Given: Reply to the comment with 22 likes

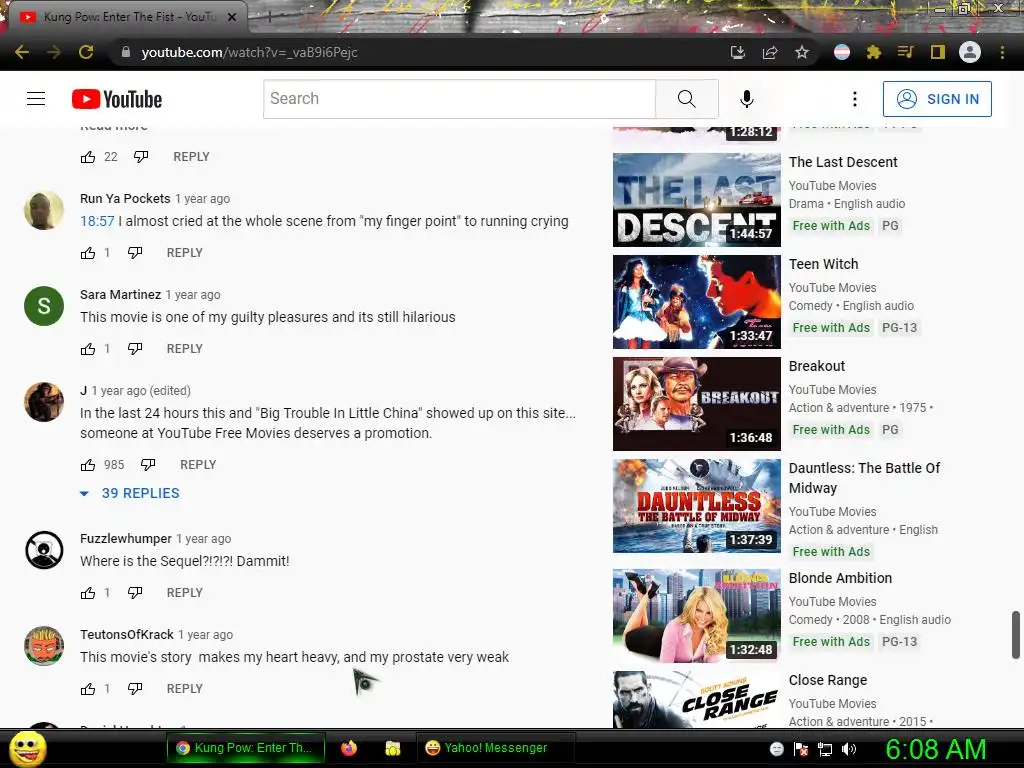Looking at the screenshot, I should pos(191,157).
